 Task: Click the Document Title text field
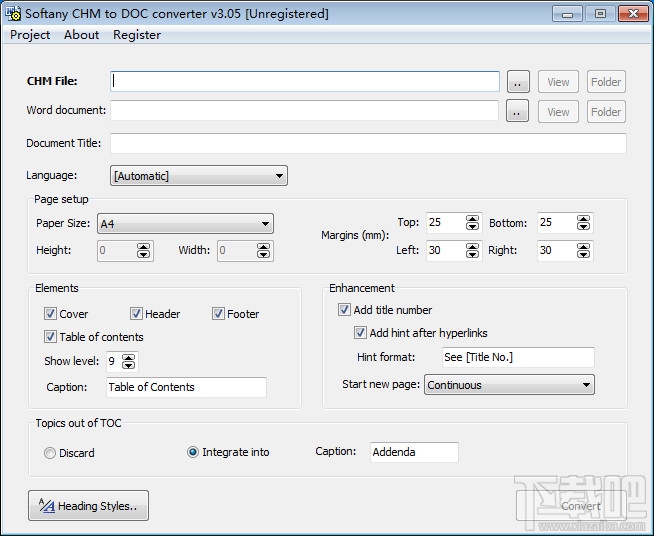(x=368, y=143)
